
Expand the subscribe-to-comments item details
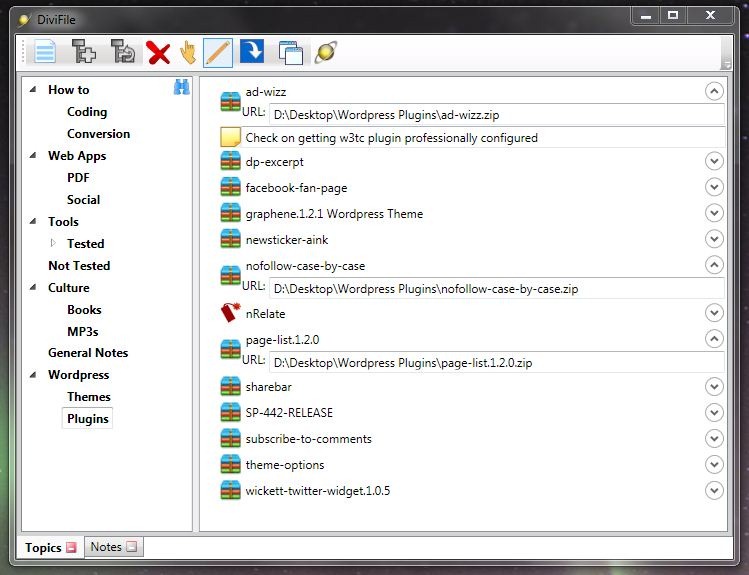[714, 438]
